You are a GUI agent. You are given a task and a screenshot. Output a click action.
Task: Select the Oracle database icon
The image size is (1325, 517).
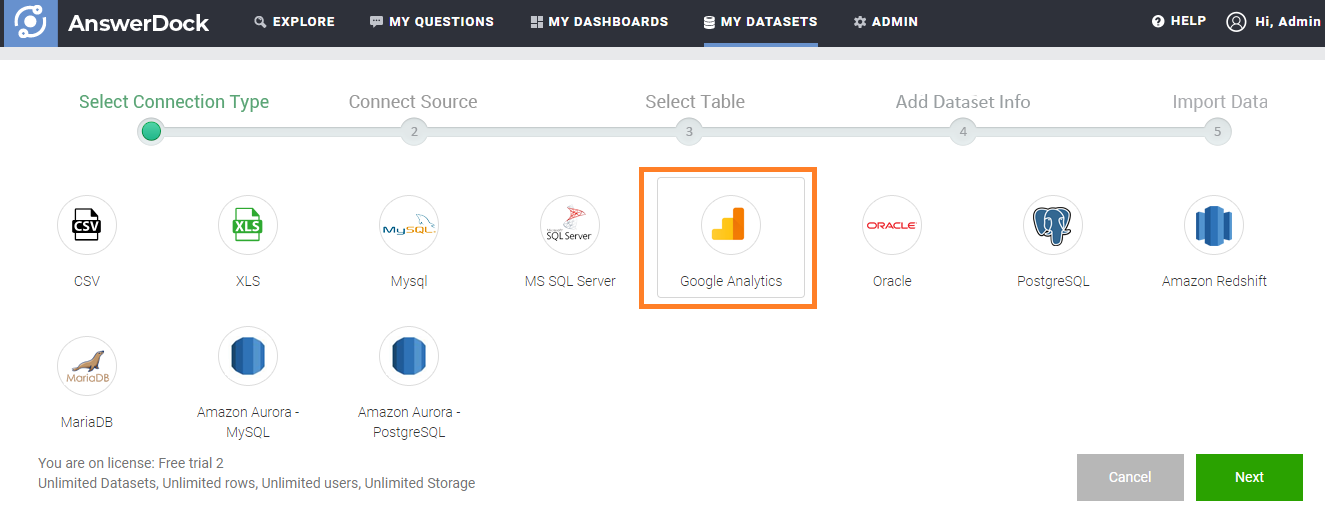point(892,225)
